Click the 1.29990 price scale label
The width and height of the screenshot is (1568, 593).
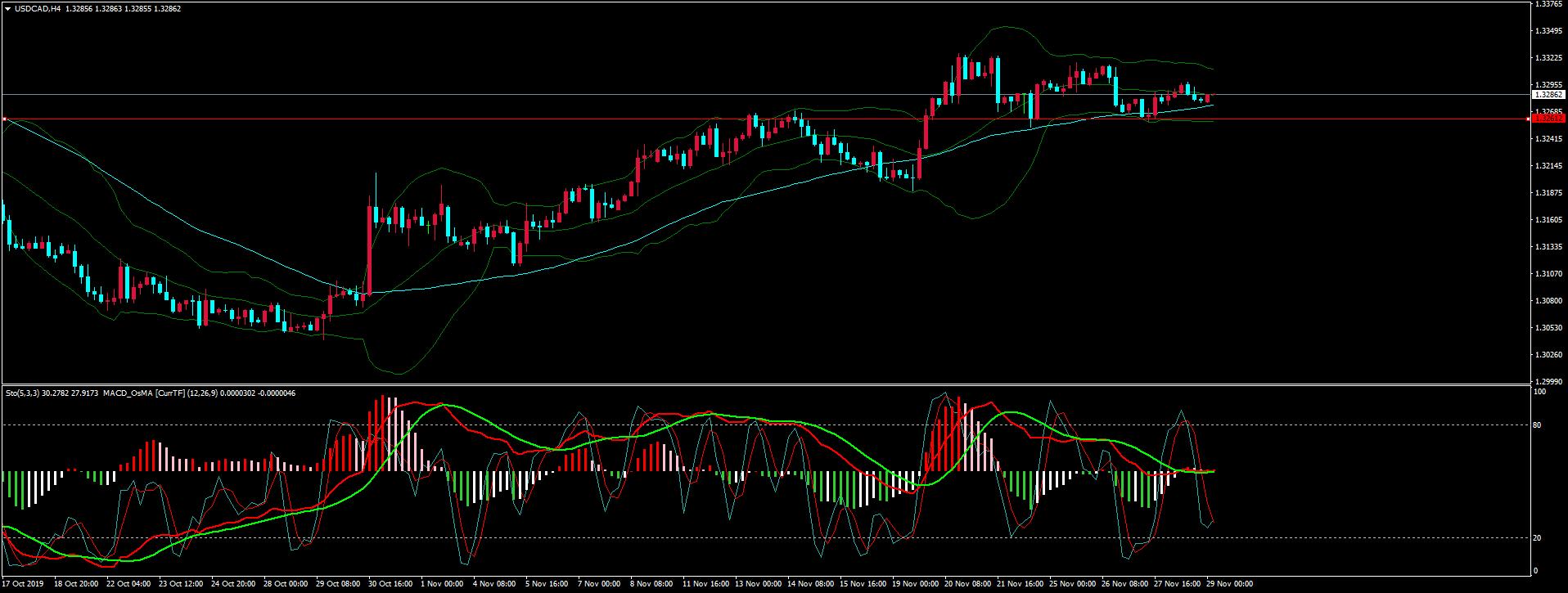pos(1550,382)
